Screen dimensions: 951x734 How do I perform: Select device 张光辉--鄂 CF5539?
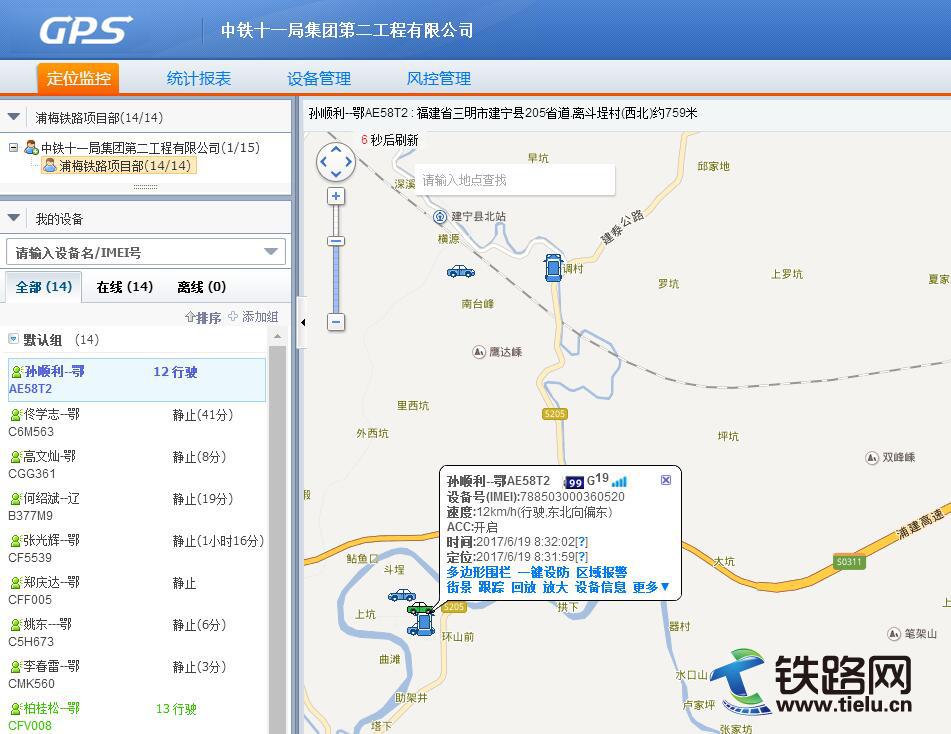[137, 548]
